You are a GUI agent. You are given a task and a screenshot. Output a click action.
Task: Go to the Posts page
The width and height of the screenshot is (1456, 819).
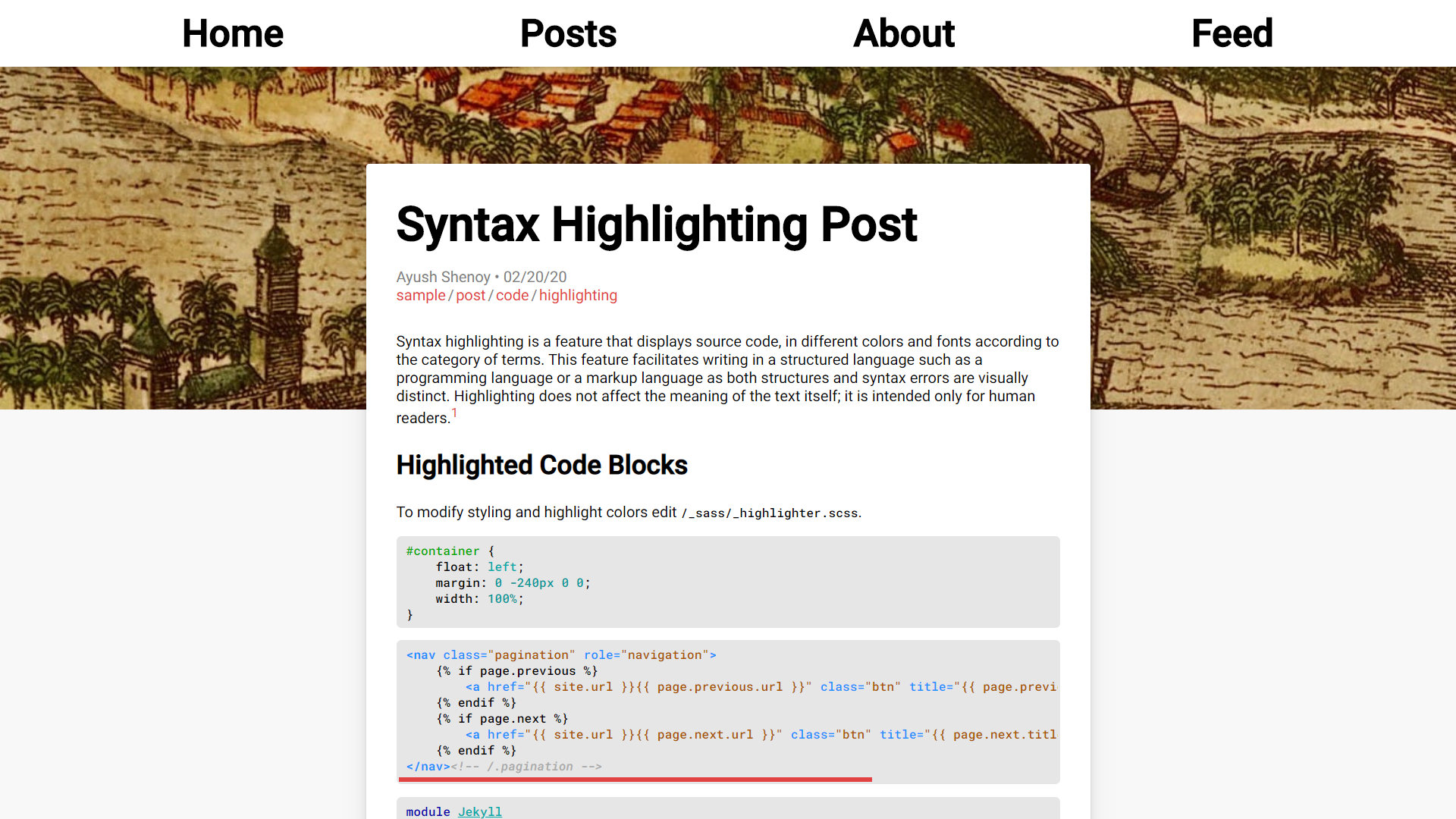pos(568,33)
